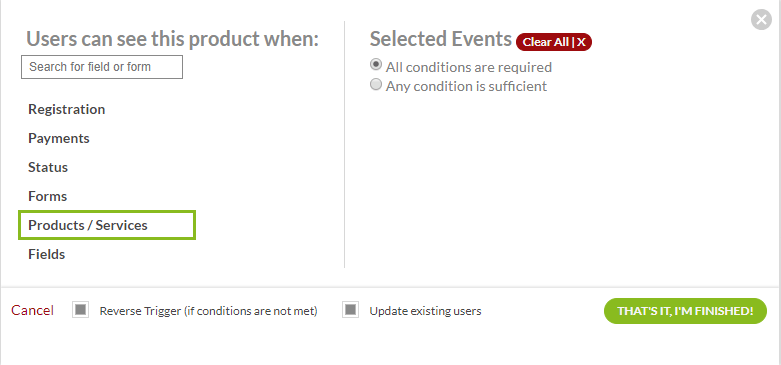This screenshot has width=781, height=365.
Task: Click the Search for field or form box
Action: [x=102, y=67]
